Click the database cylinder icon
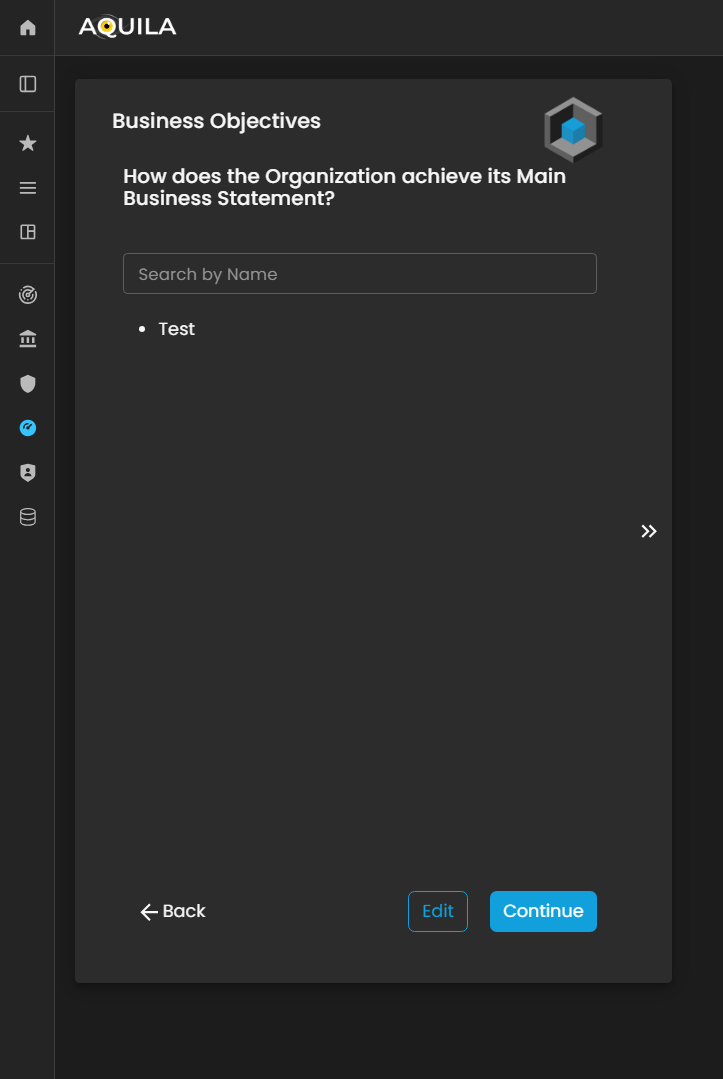Viewport: 723px width, 1079px height. pos(28,517)
